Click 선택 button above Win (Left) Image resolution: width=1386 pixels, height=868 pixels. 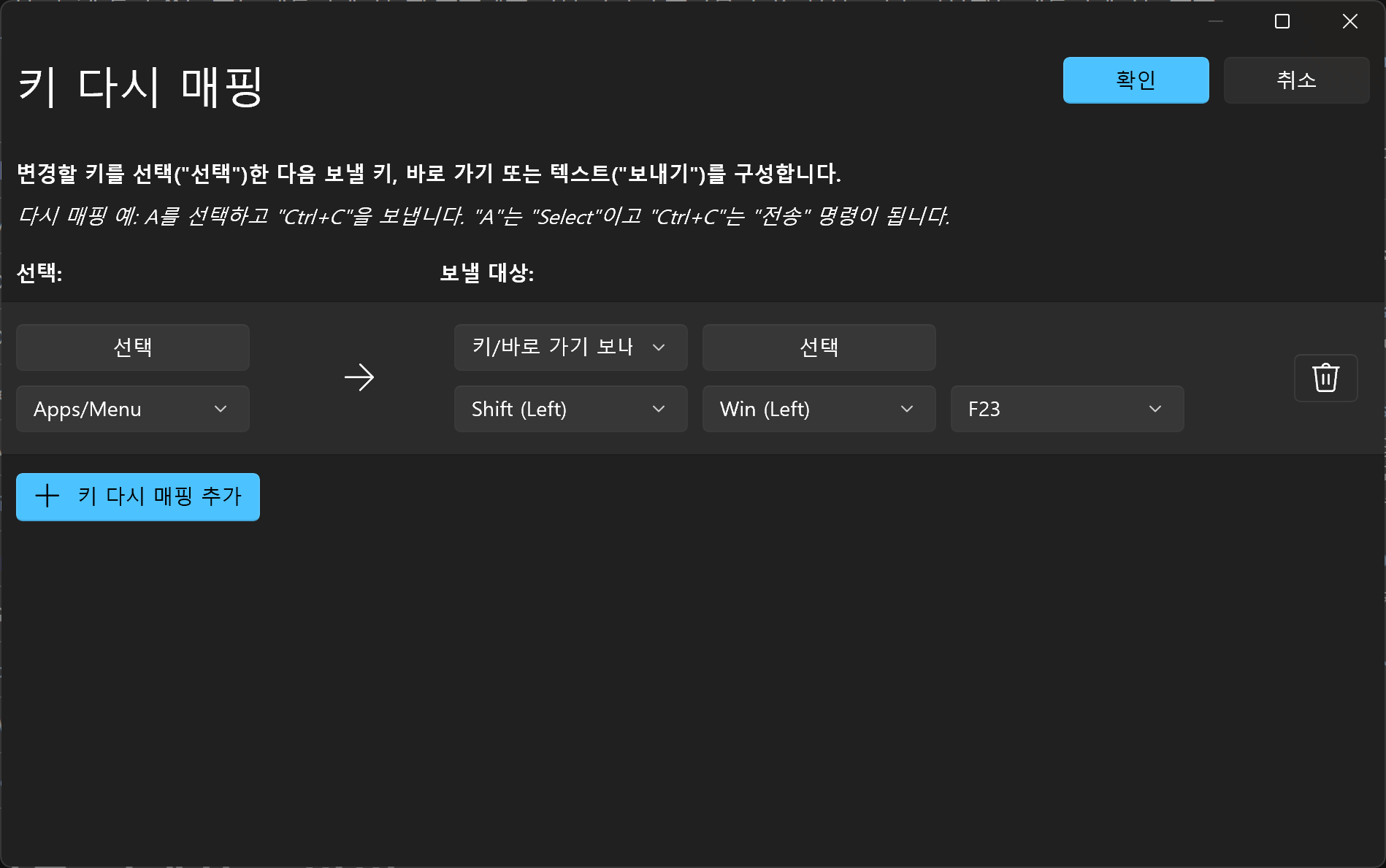click(819, 347)
